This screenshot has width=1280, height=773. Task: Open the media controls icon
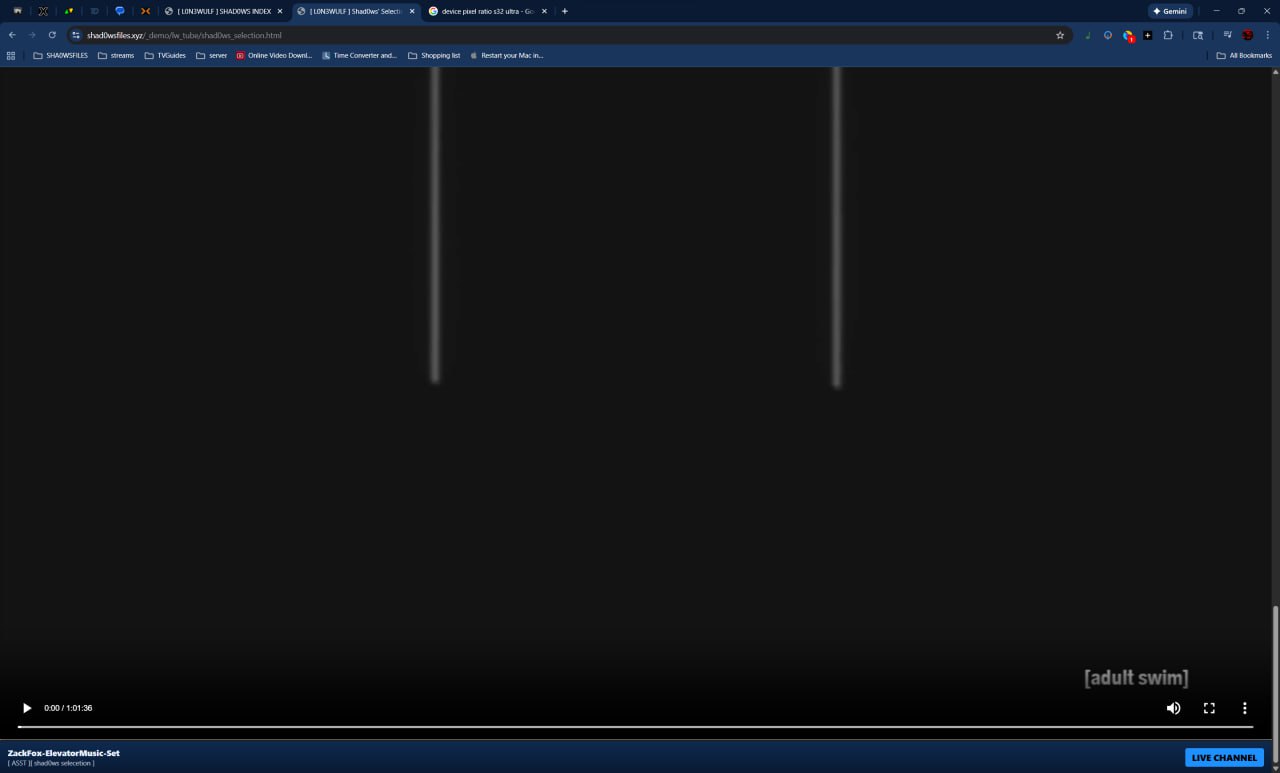1227,35
